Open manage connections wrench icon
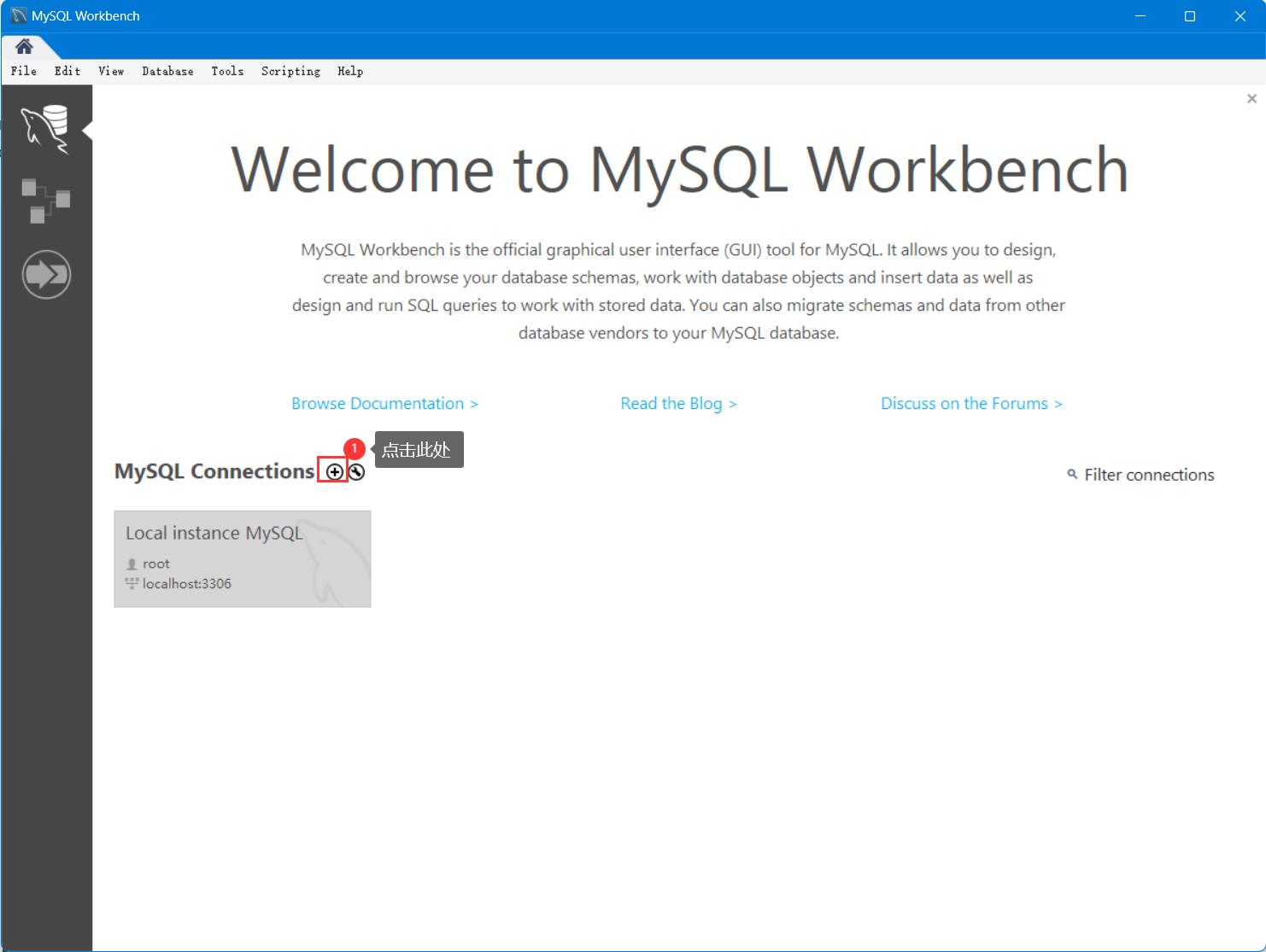 357,472
